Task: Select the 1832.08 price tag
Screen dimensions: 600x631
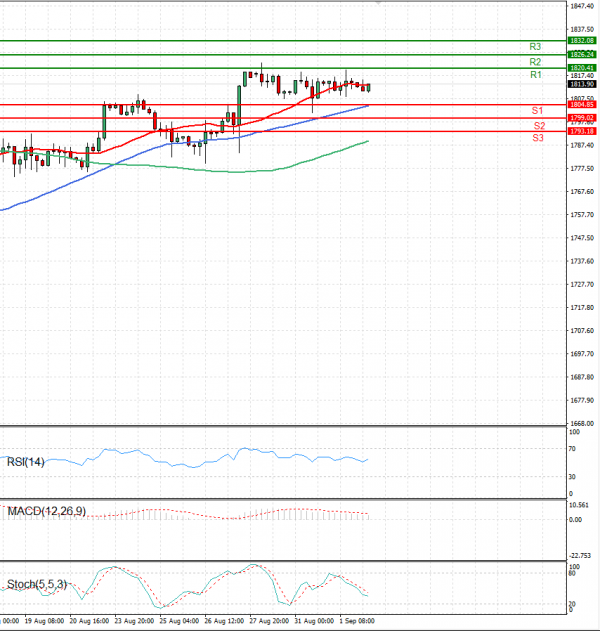Action: coord(582,41)
